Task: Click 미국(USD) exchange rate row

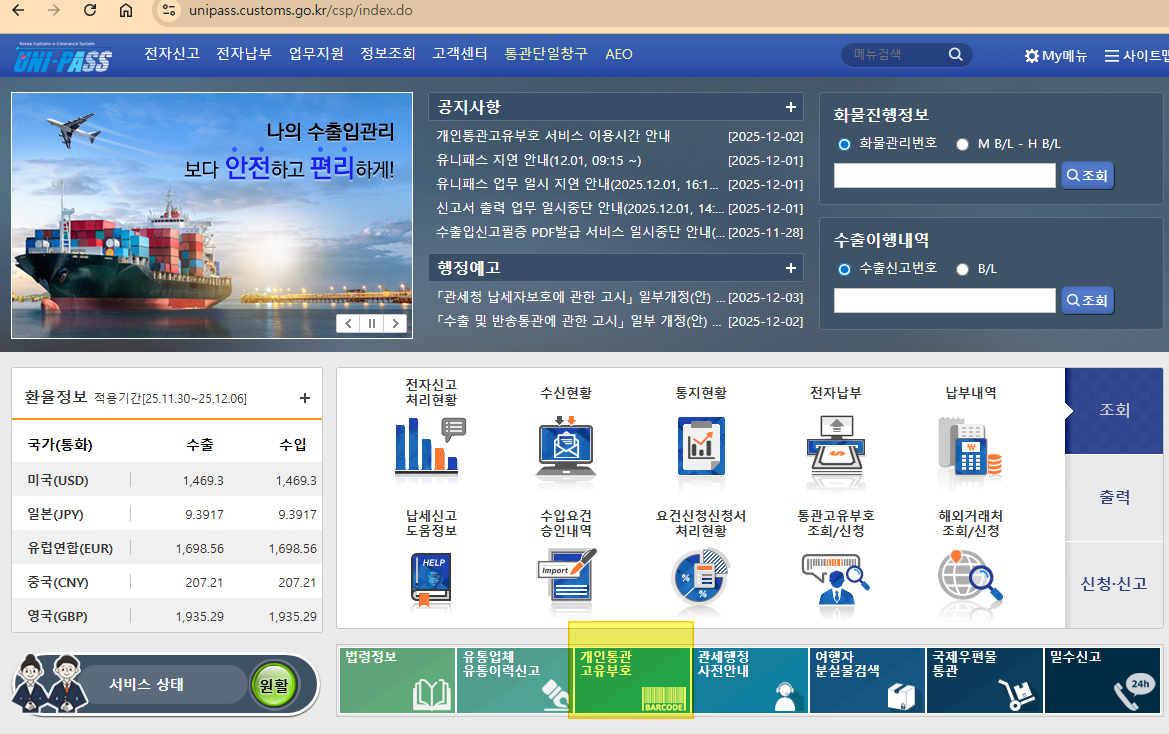Action: coord(167,480)
